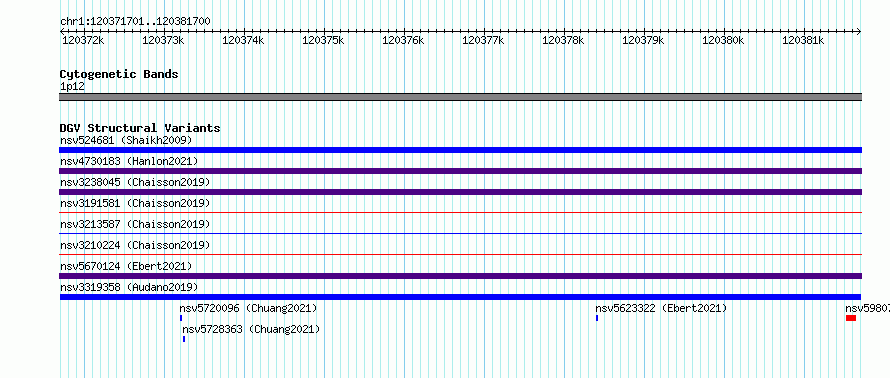The width and height of the screenshot is (890, 378).
Task: Click the 120379k ruler tick label
Action: tap(644, 40)
